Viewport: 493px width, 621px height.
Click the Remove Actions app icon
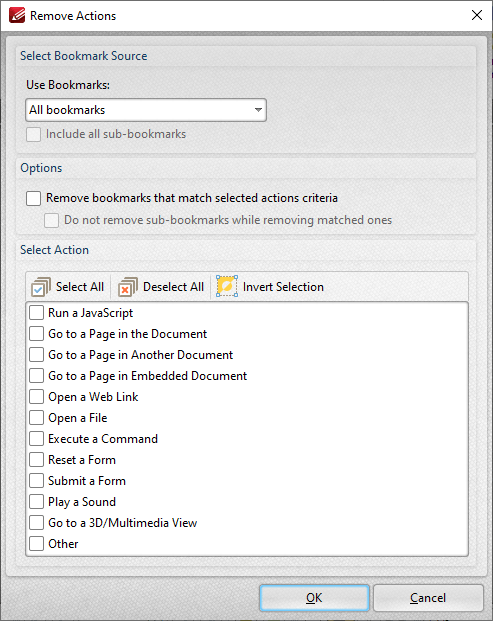click(x=17, y=15)
